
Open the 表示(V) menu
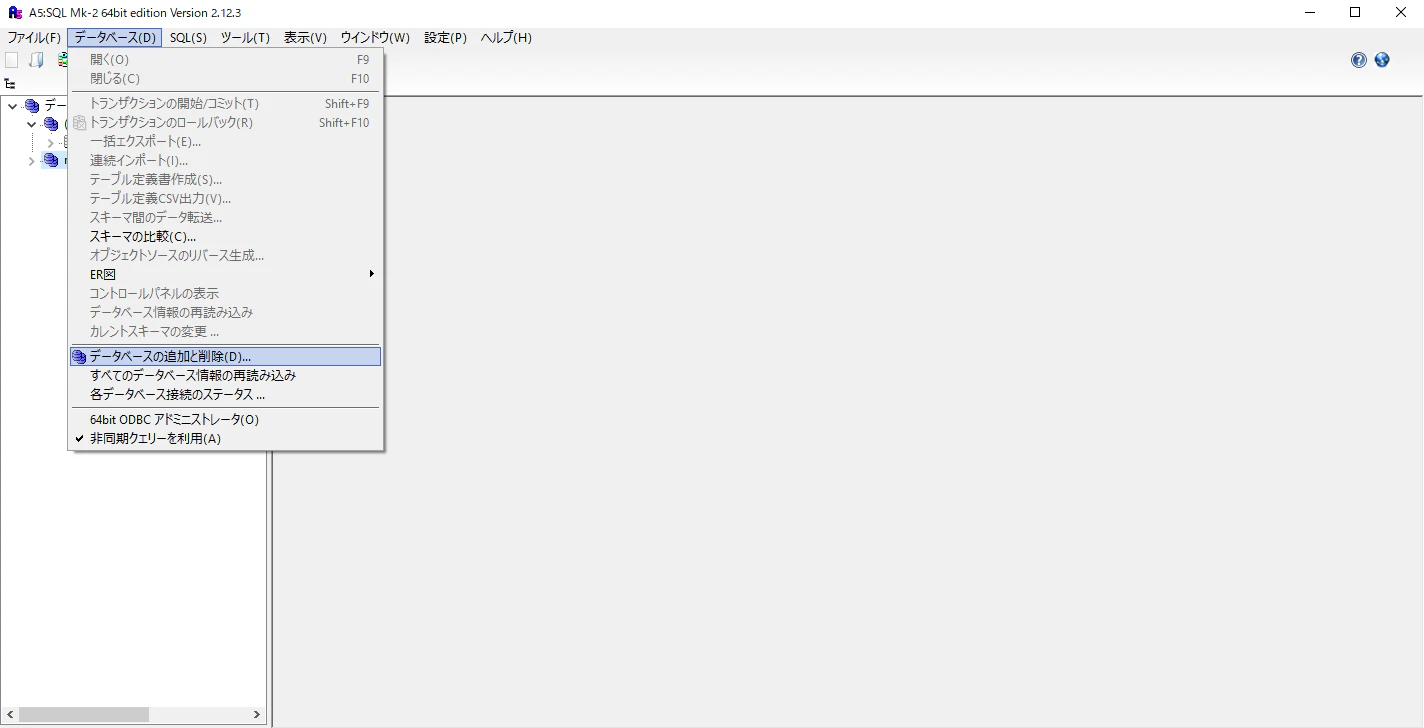[305, 38]
